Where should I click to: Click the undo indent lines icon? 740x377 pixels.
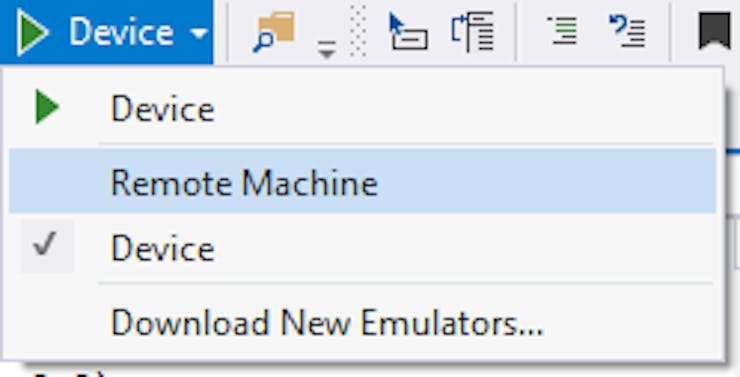coord(627,32)
